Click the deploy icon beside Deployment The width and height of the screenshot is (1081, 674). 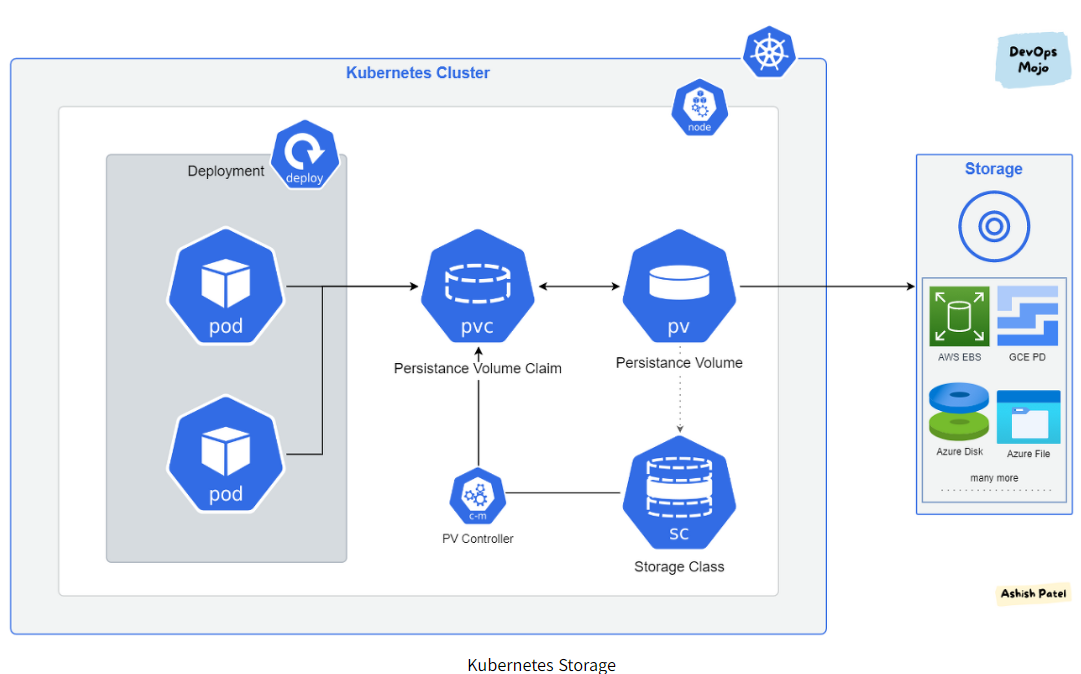click(x=304, y=158)
